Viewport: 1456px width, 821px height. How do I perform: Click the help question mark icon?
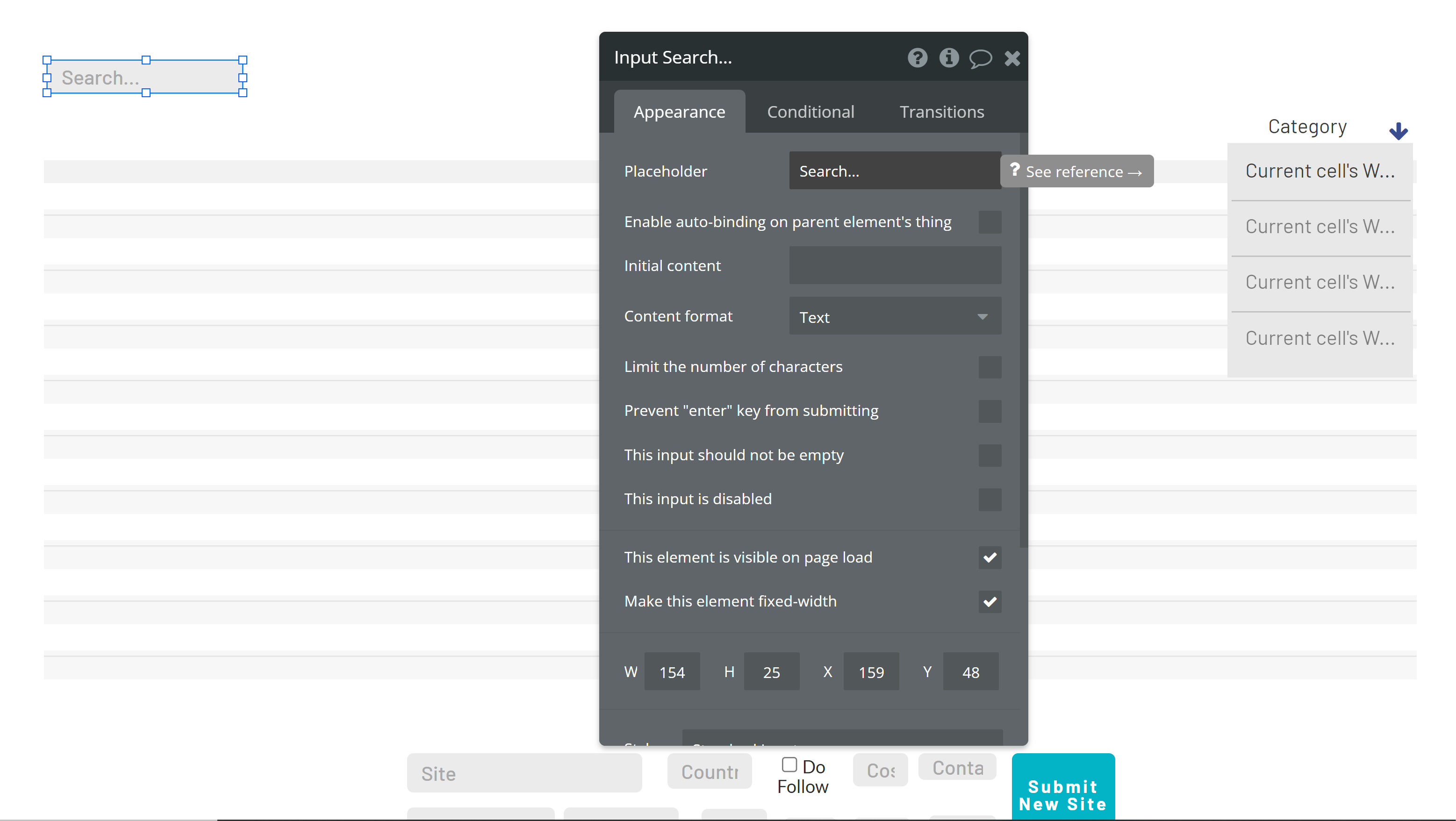(918, 57)
